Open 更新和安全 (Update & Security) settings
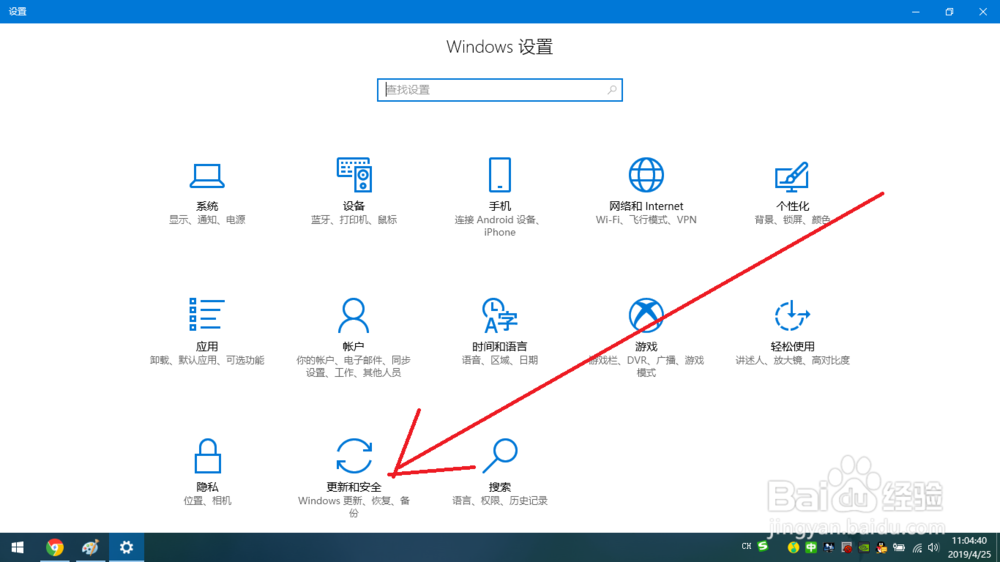The height and width of the screenshot is (562, 1000). pyautogui.click(x=353, y=478)
